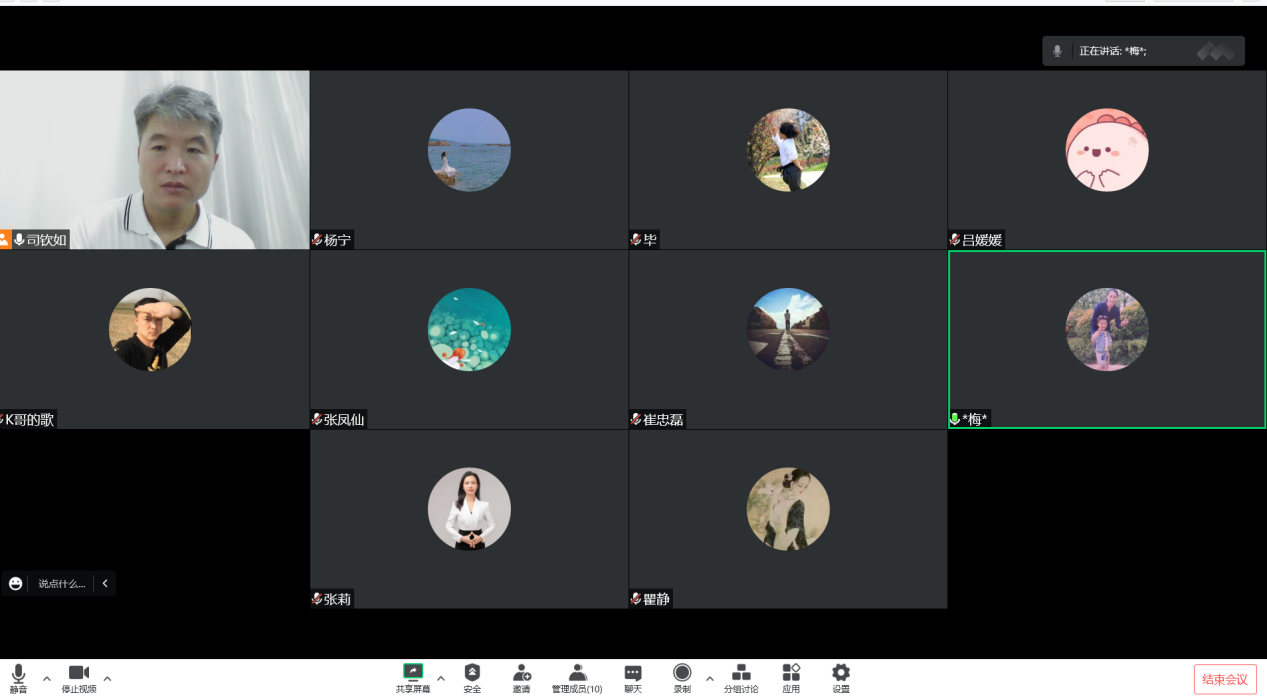Stop the video (停止视频)
Viewport: 1267px width, 699px height.
pos(78,677)
